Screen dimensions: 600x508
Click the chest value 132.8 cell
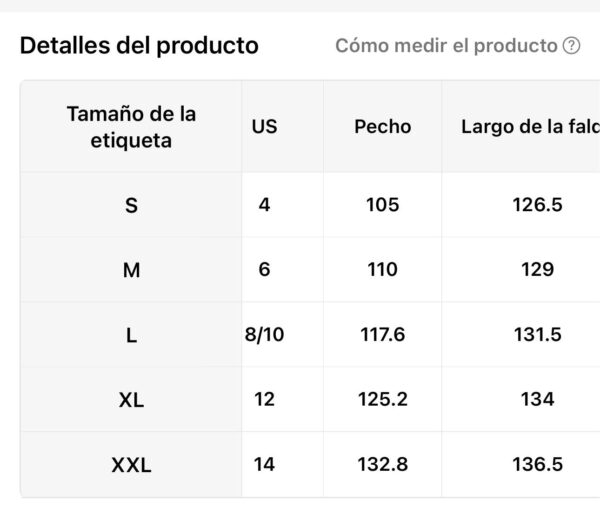(x=383, y=464)
